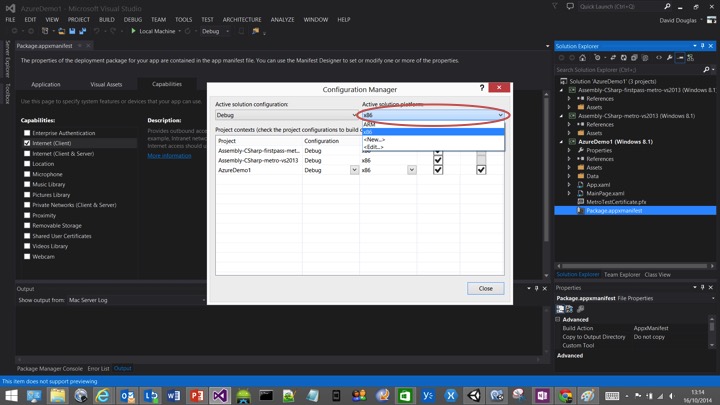This screenshot has width=720, height=405.
Task: Choose <Edit...> in platform dropdown list
Action: coord(433,147)
